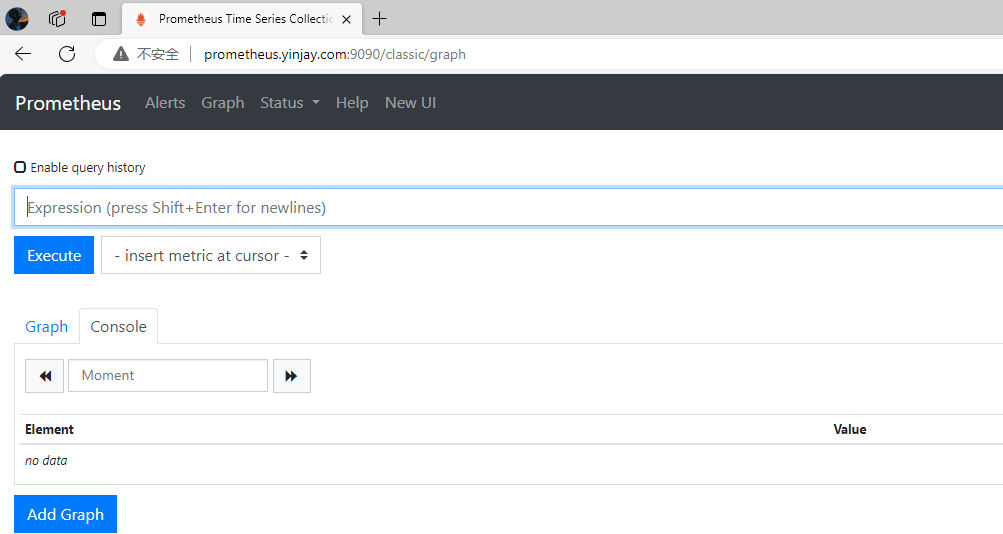Open insert metric at cursor dropdown
The height and width of the screenshot is (534, 1003).
tap(210, 255)
